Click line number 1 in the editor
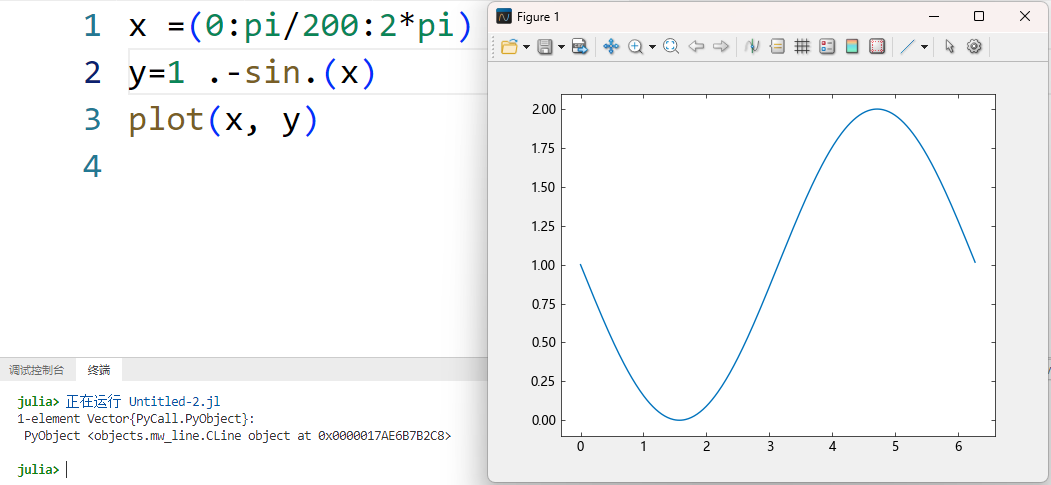The image size is (1051, 485). point(92,25)
